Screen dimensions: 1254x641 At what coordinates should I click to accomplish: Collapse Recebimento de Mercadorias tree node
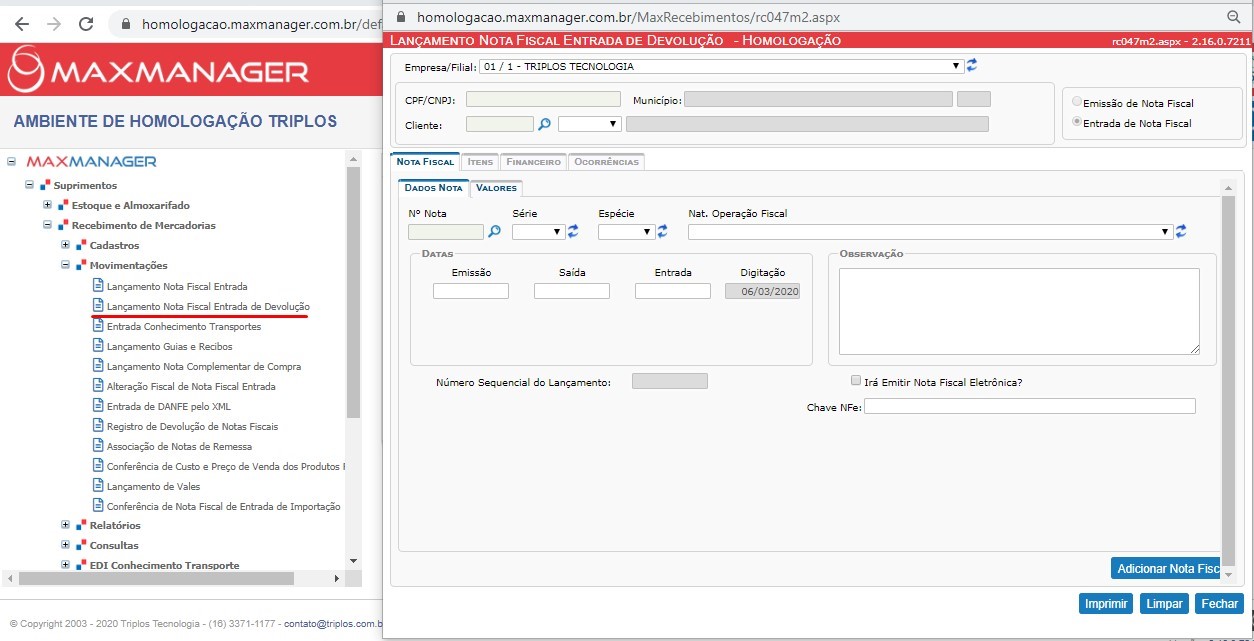click(47, 225)
